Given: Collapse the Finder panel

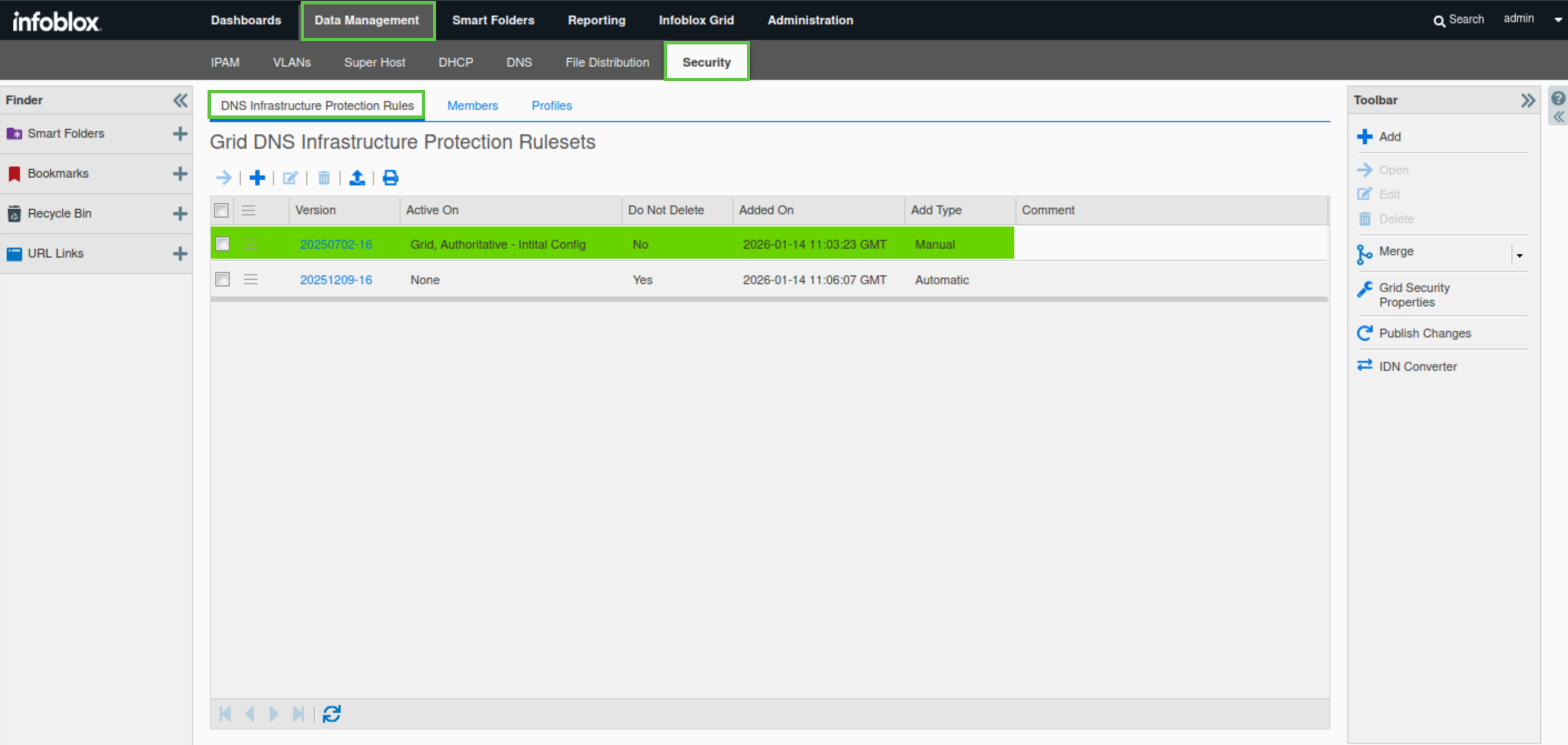Looking at the screenshot, I should pyautogui.click(x=180, y=100).
